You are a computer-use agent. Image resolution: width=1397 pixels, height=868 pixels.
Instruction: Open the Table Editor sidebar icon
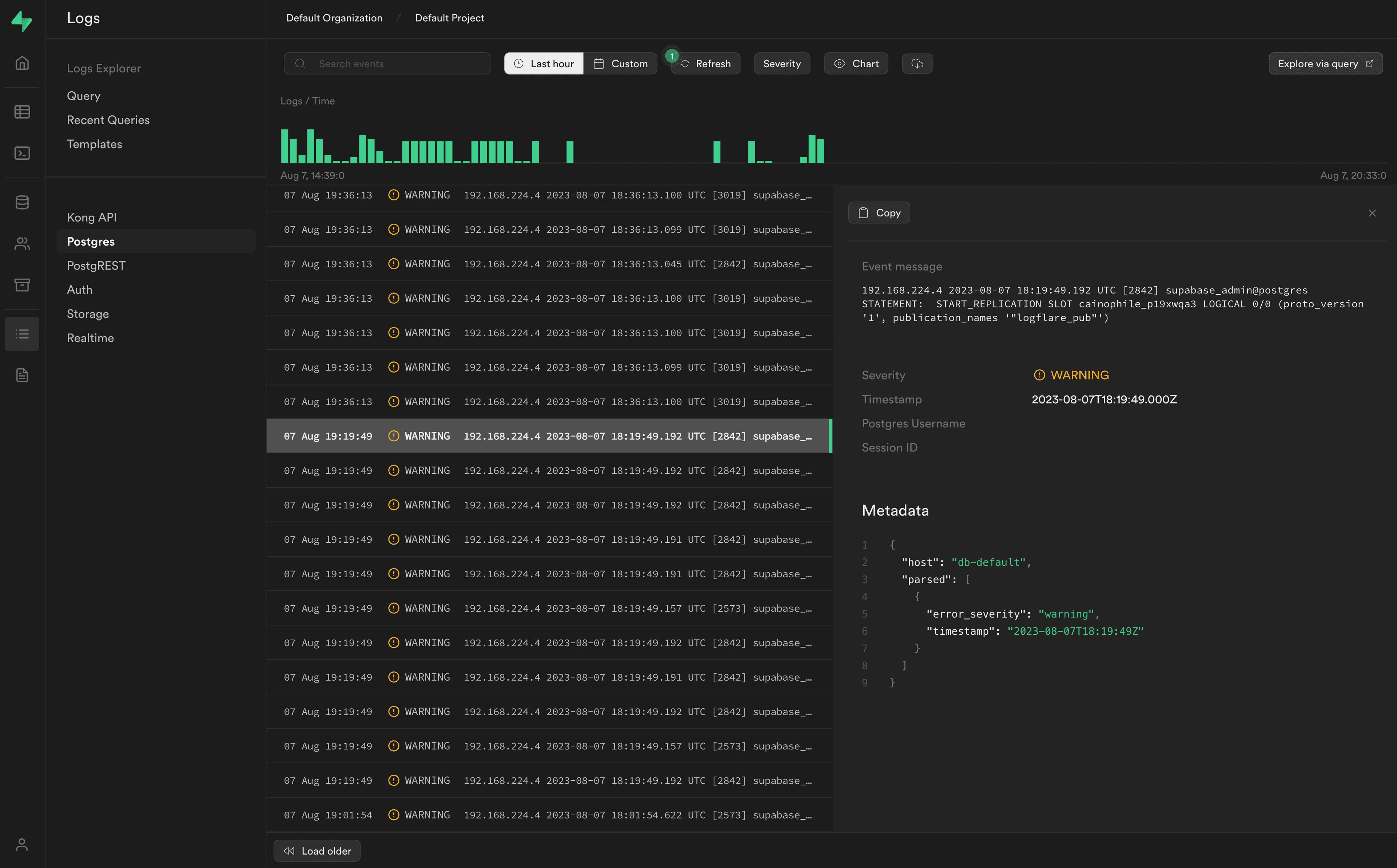pos(22,112)
